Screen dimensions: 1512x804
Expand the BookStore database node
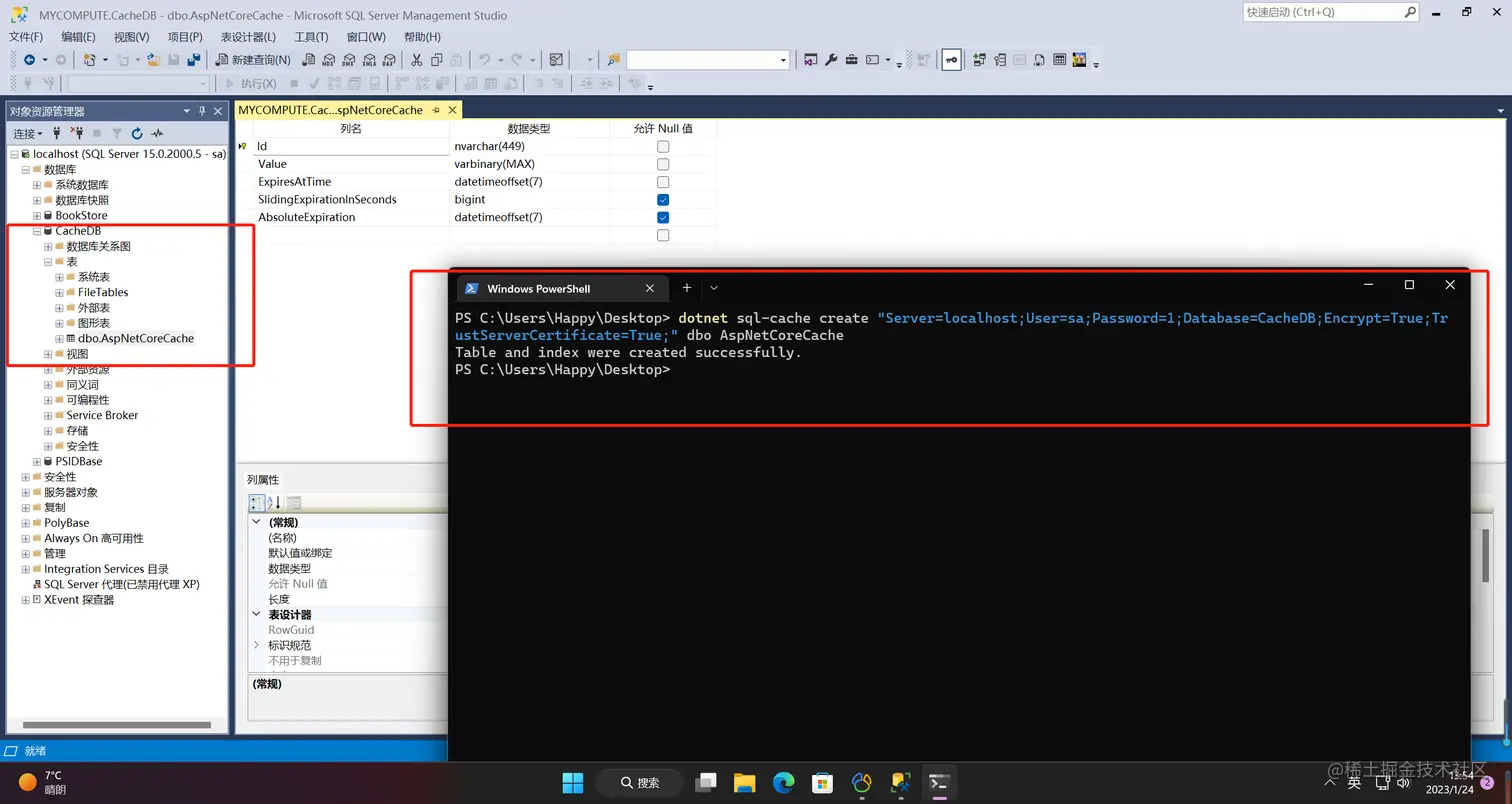[x=37, y=216]
